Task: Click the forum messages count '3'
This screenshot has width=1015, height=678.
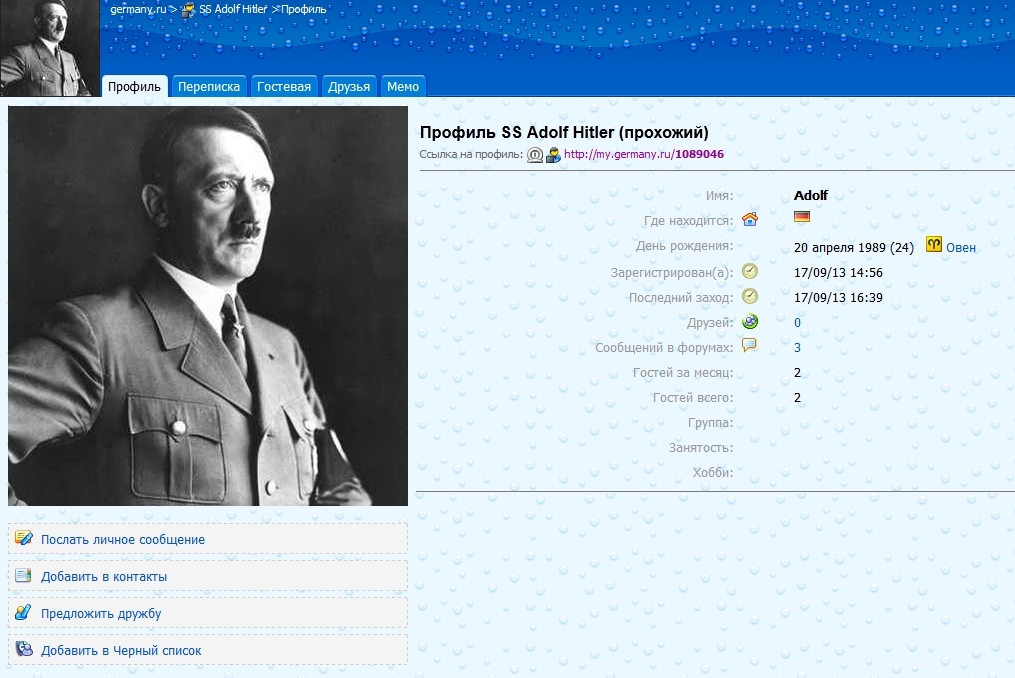Action: pos(797,348)
